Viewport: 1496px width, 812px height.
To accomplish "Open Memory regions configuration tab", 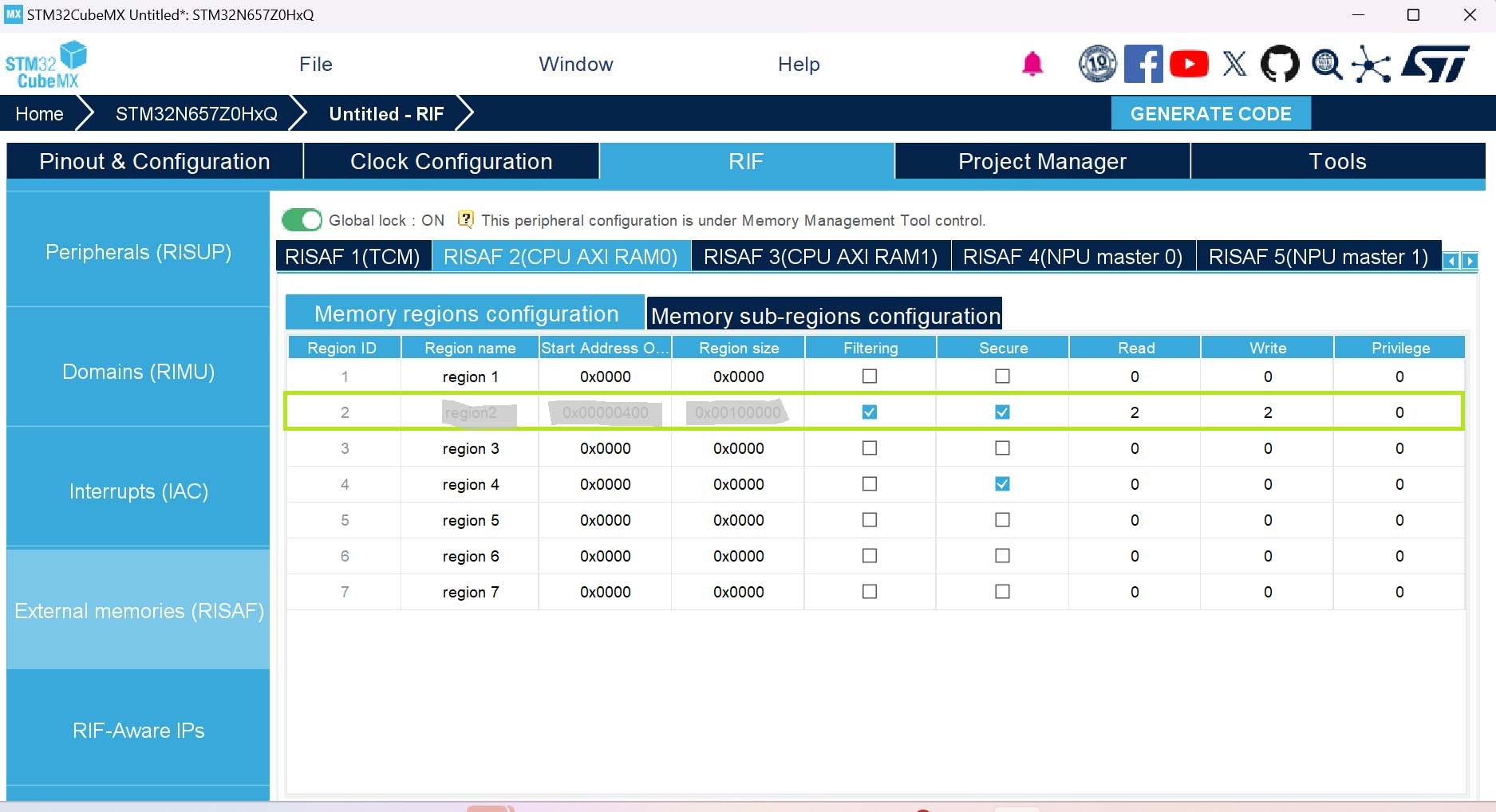I will click(x=465, y=313).
